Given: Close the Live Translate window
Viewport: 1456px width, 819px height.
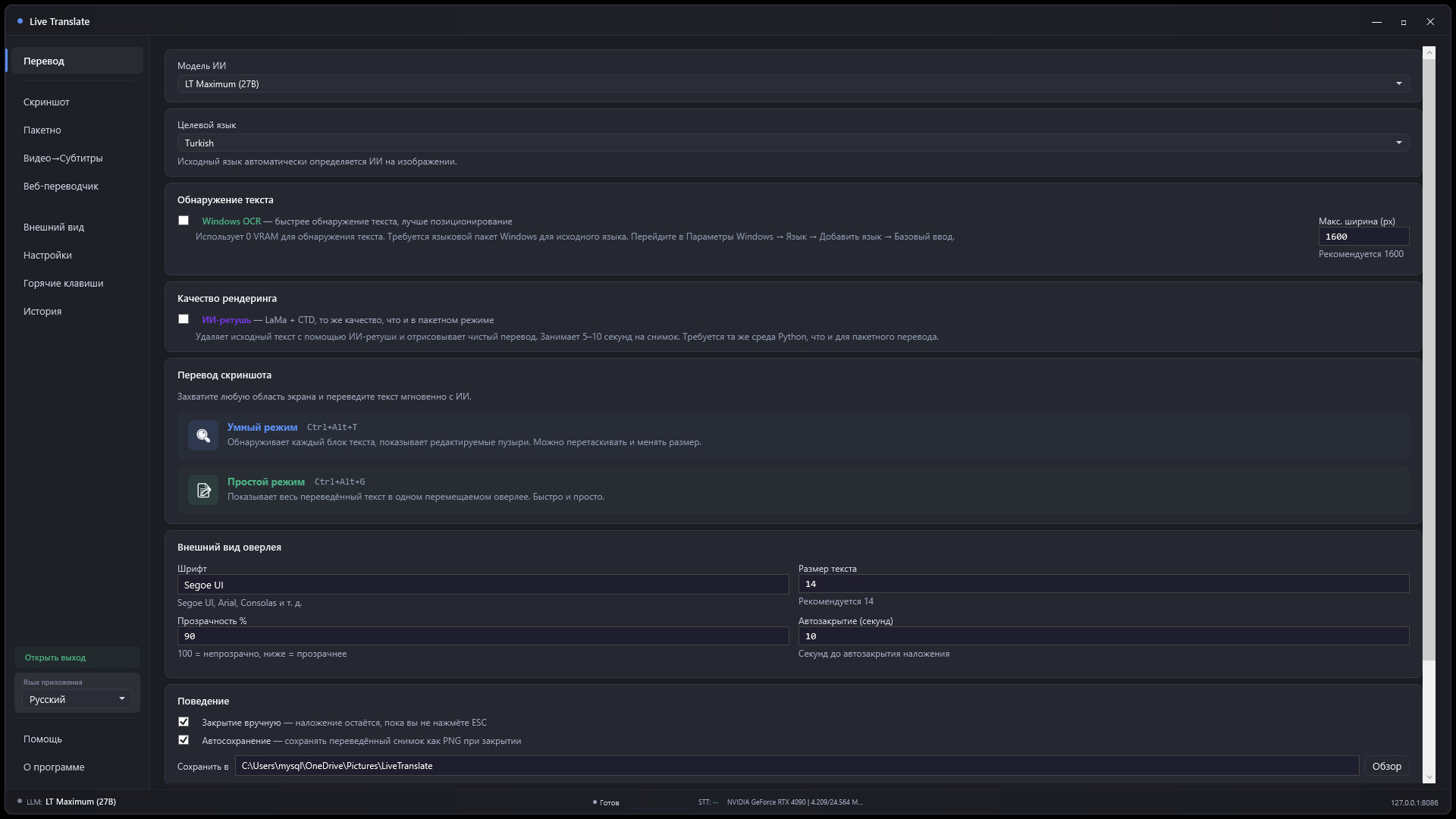Looking at the screenshot, I should tap(1430, 22).
